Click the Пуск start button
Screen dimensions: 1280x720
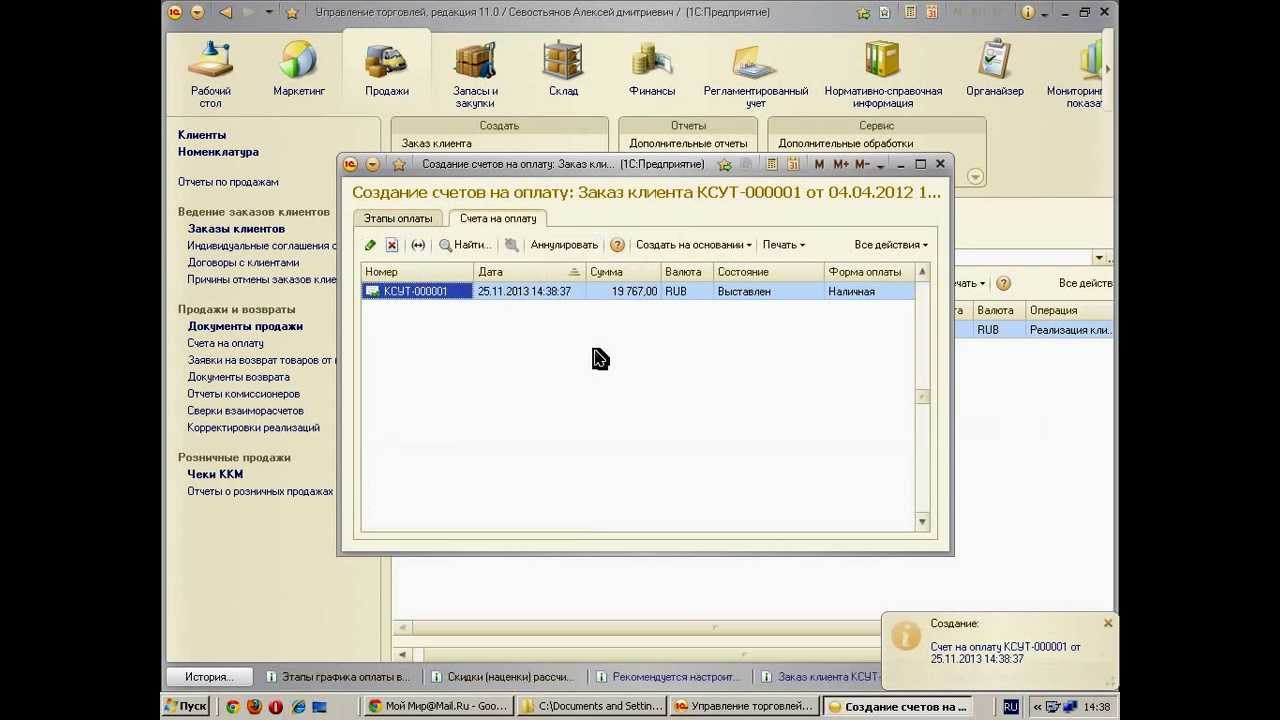pos(186,706)
